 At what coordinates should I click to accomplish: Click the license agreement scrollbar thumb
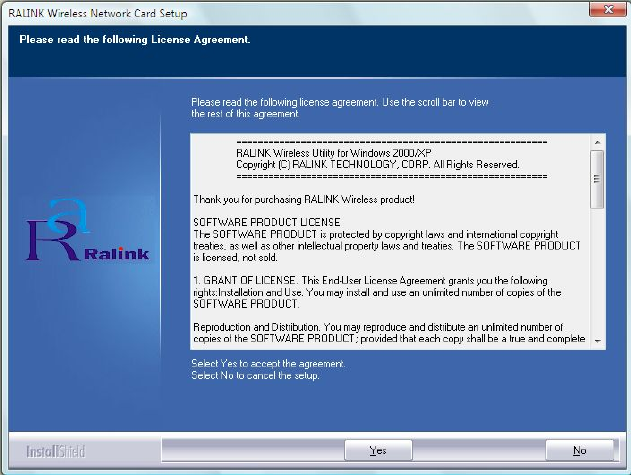tap(597, 179)
